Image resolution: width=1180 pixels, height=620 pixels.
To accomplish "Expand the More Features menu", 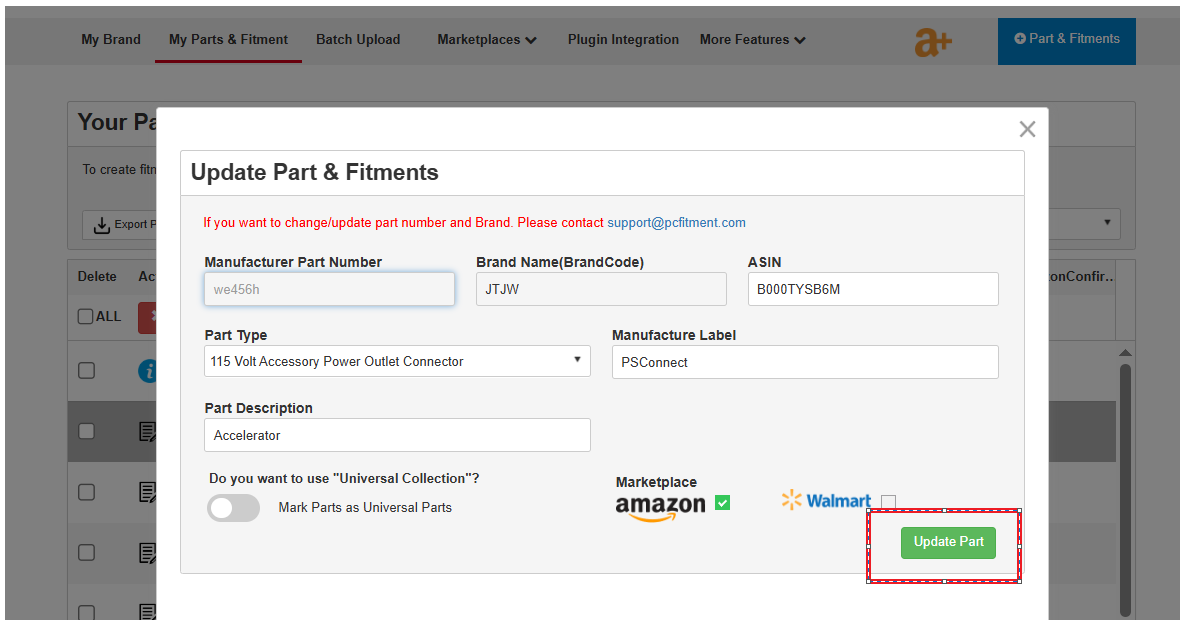I will (753, 40).
